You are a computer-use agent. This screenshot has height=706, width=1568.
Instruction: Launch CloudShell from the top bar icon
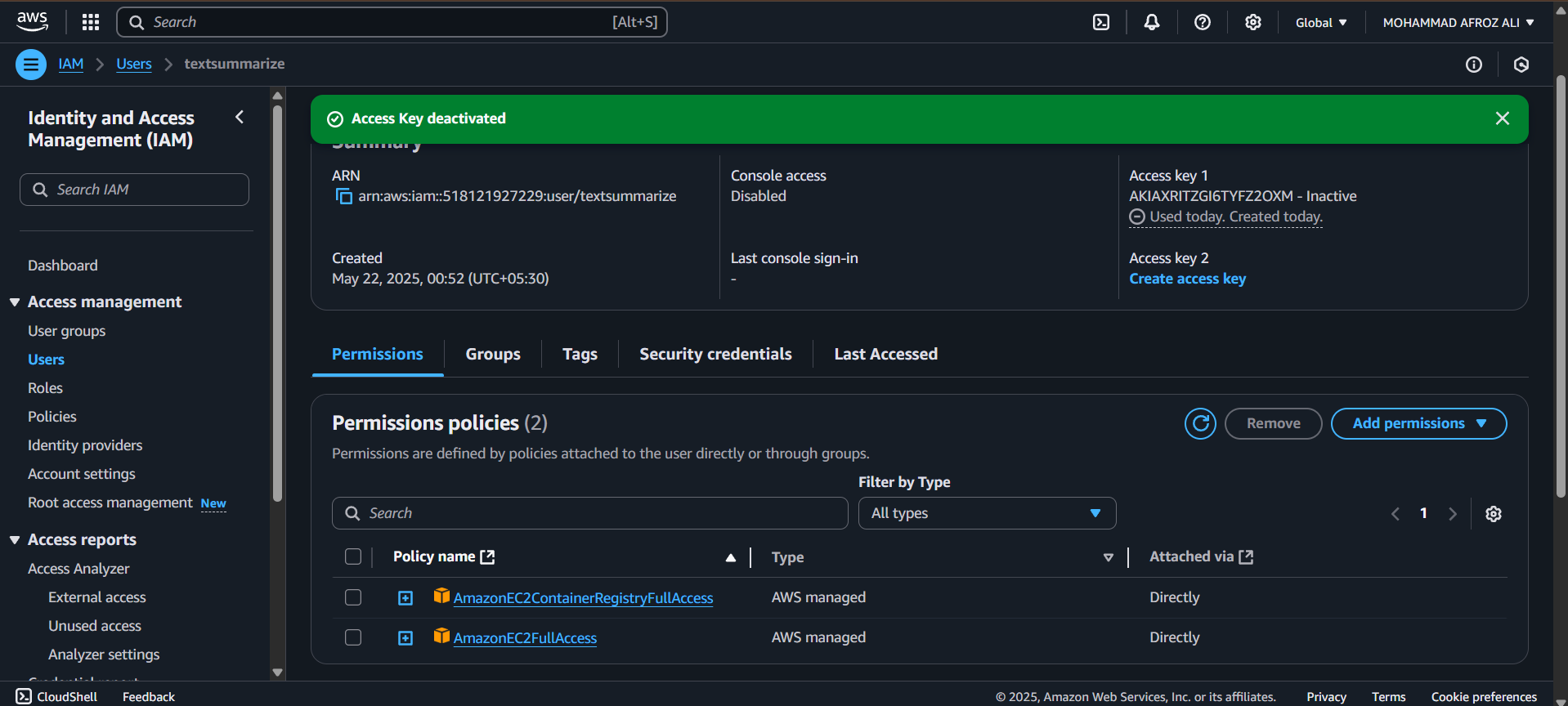(1101, 22)
